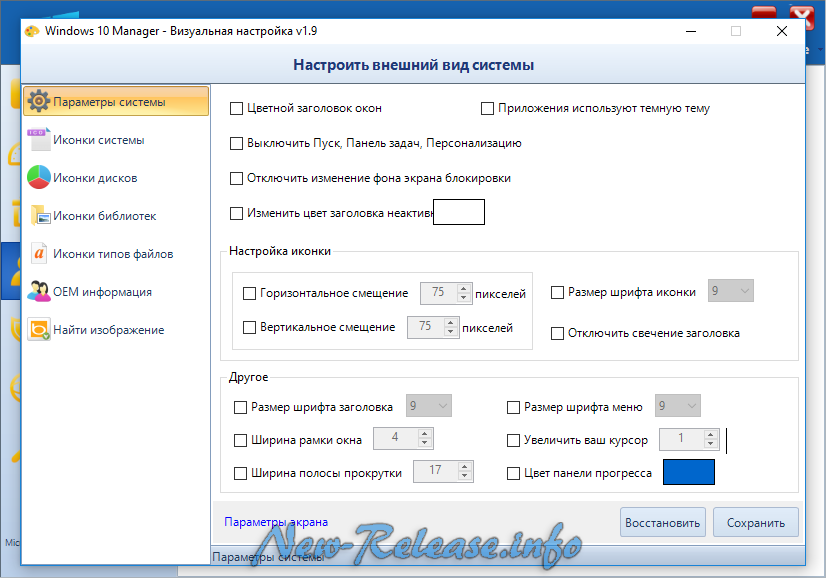Toggle Ширина рамки окна checkbox

click(x=240, y=440)
